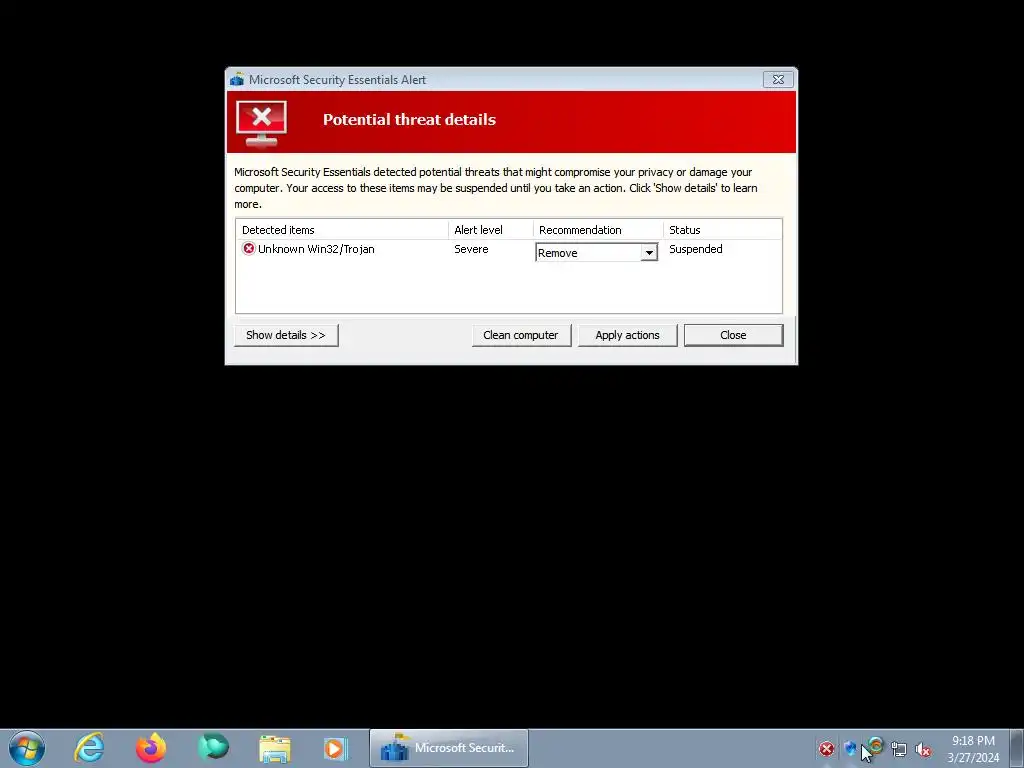Open Windows Explorer folder on the taskbar
The image size is (1024, 768).
[x=275, y=749]
